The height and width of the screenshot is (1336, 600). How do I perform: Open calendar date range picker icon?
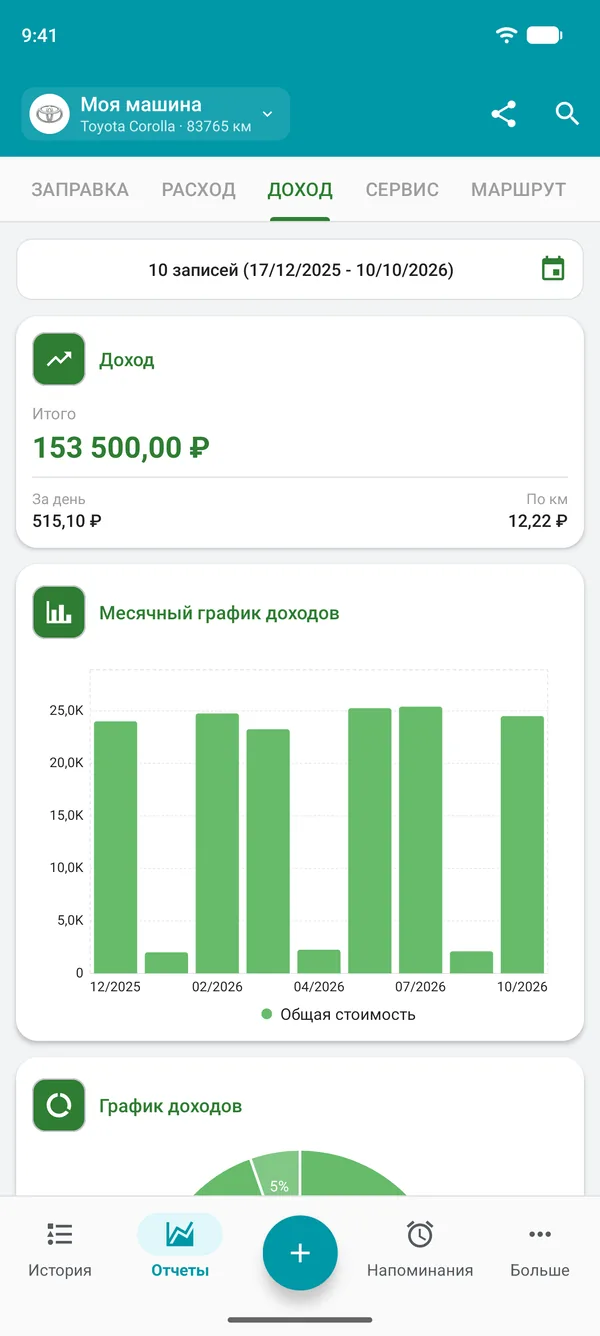[x=553, y=269]
